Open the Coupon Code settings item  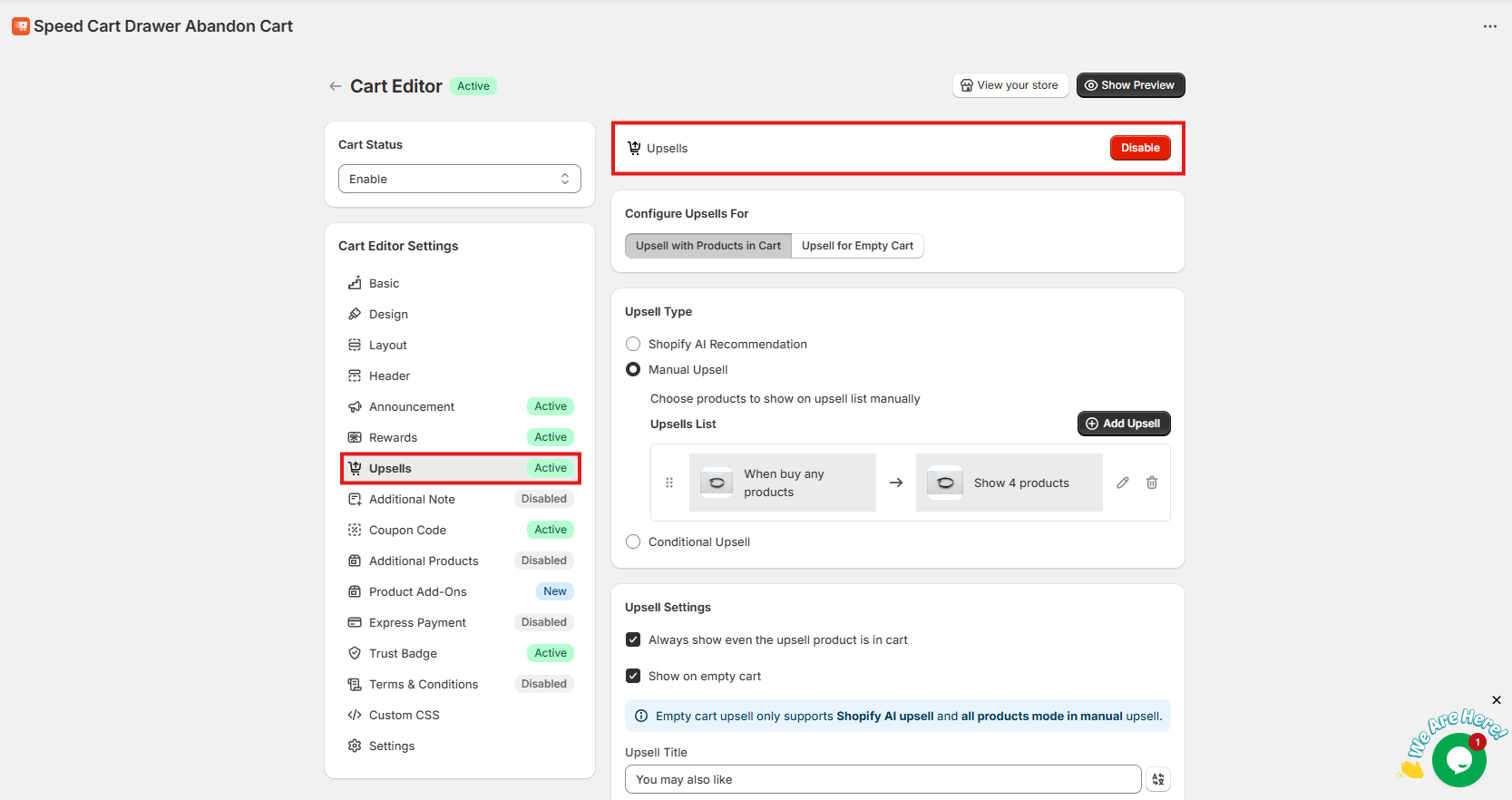pos(407,530)
